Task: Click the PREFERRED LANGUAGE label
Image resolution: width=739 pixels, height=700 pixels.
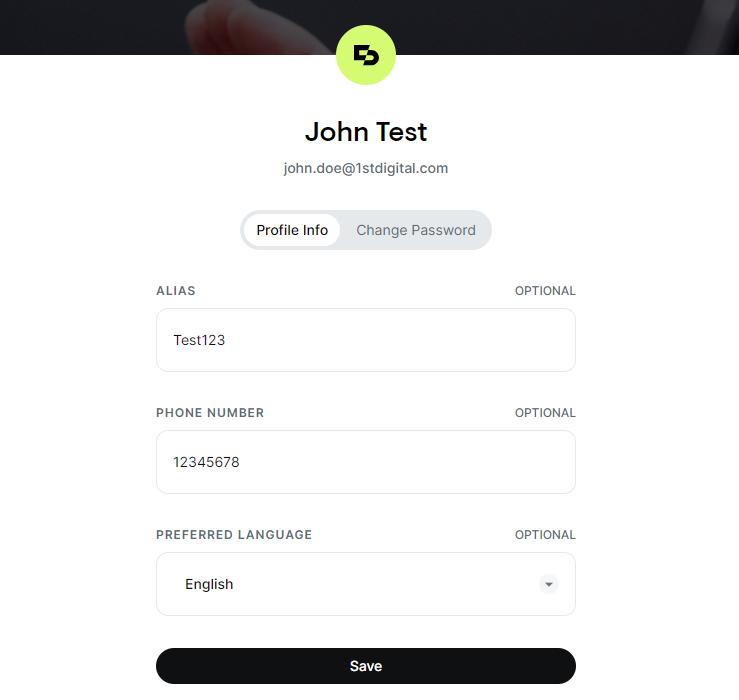Action: 234,535
